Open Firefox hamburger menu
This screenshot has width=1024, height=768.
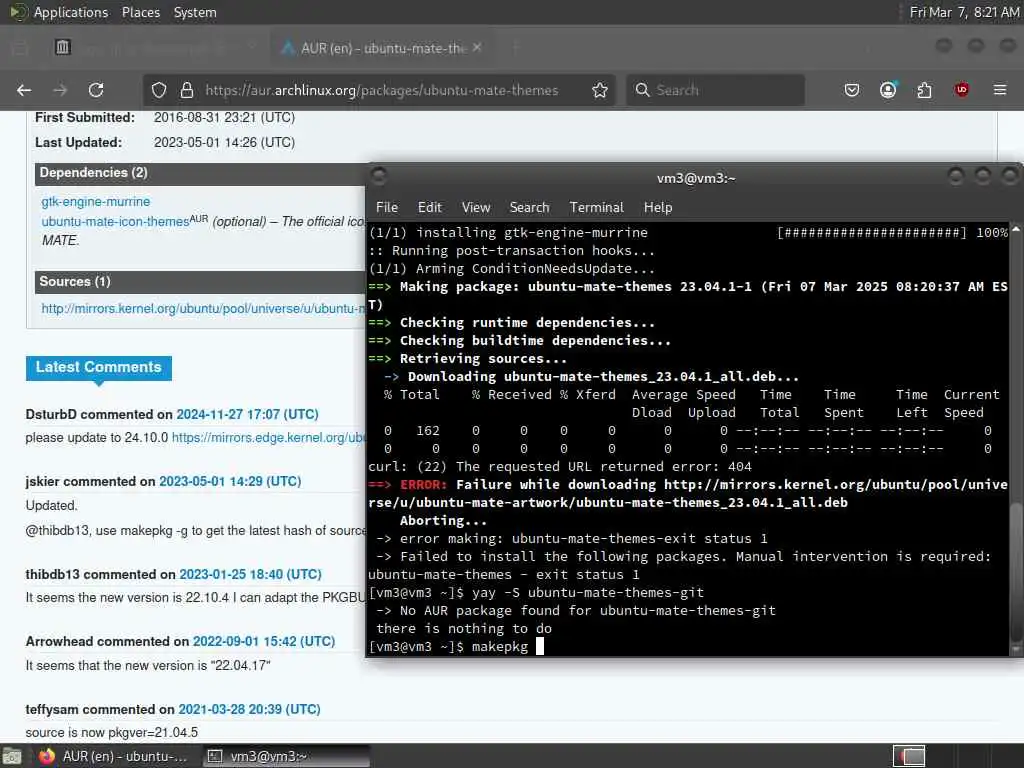click(x=1000, y=90)
